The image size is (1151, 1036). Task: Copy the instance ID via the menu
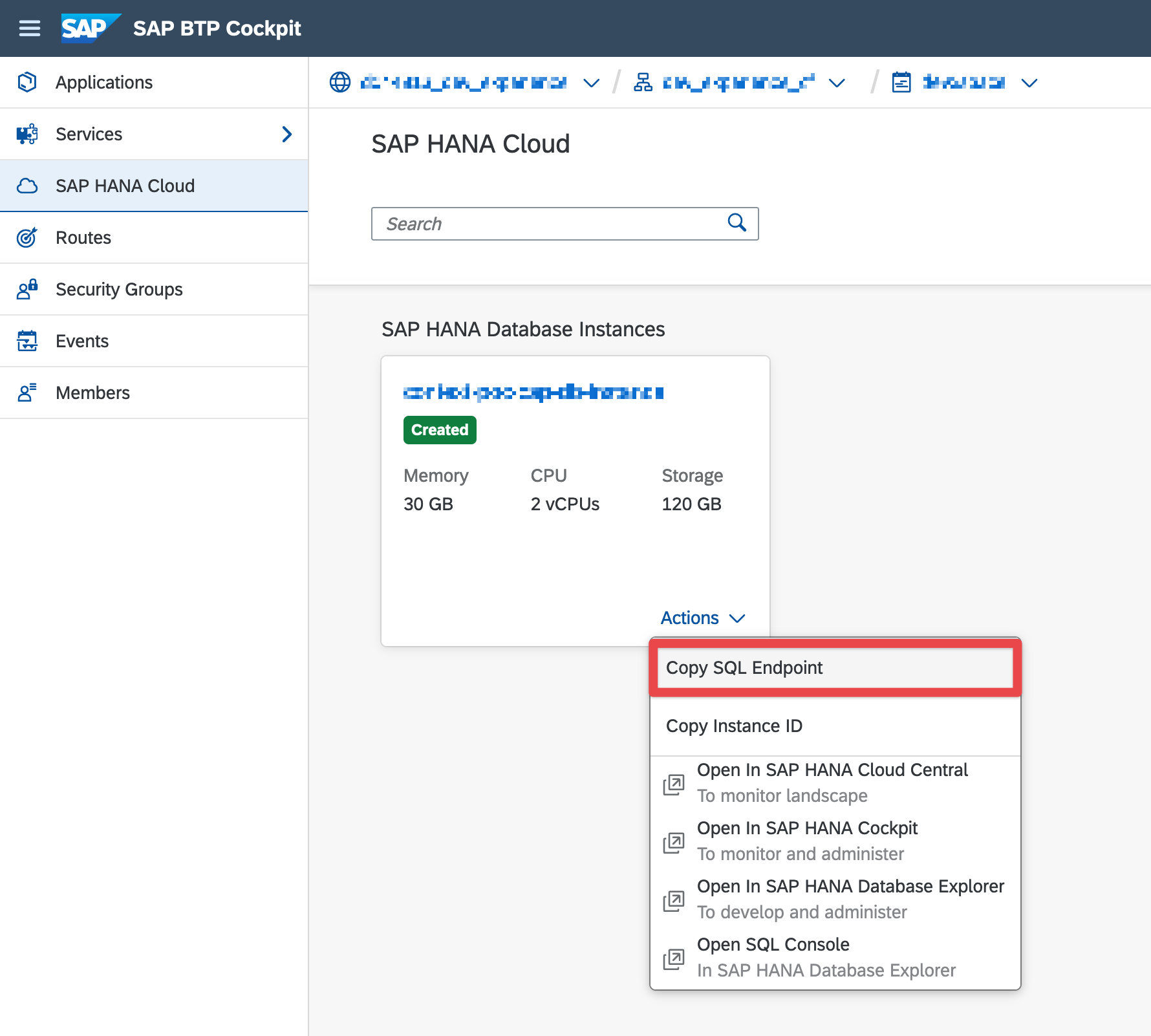coord(734,726)
